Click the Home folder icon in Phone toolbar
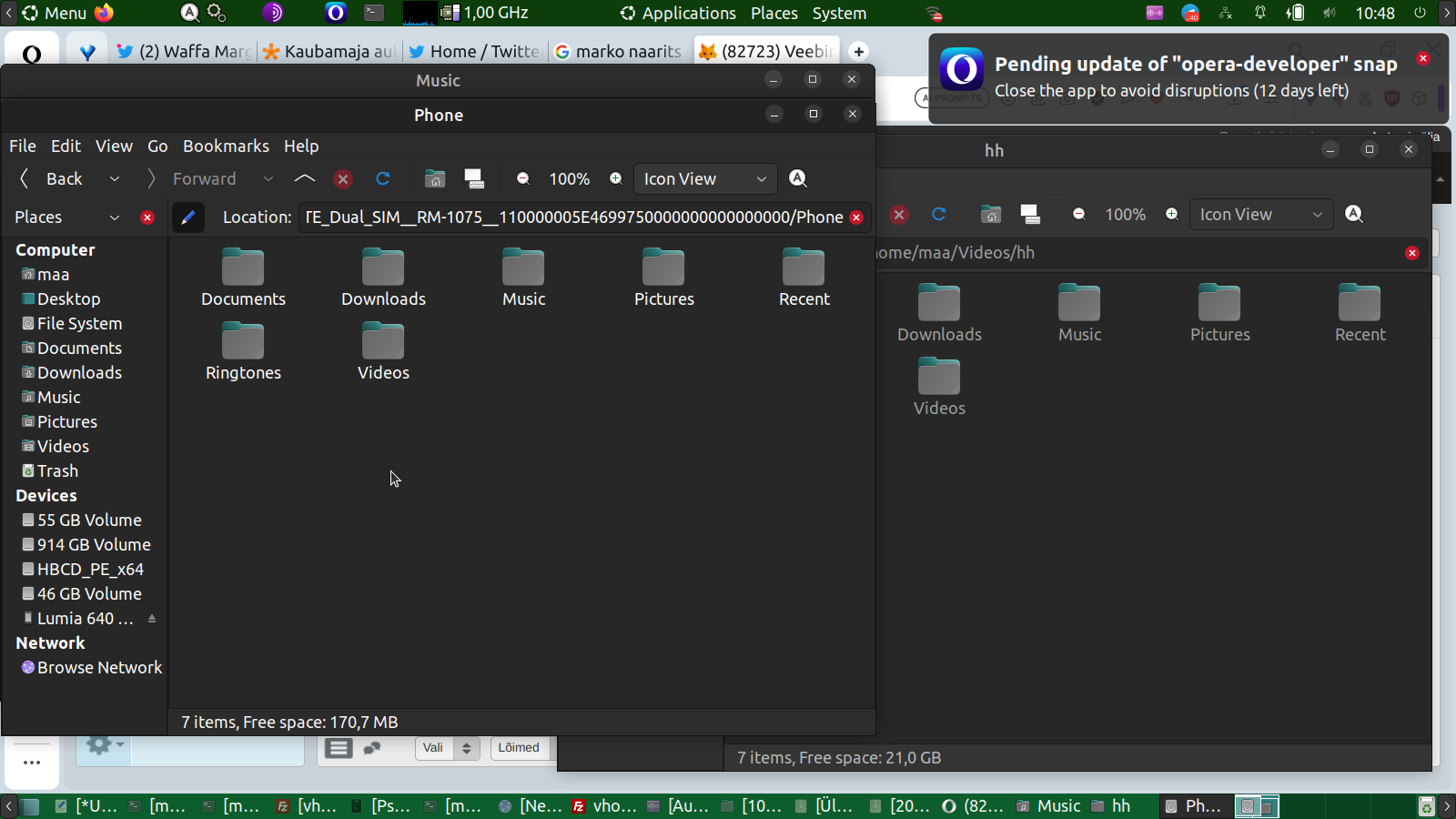Screen dimensions: 1456x819 tap(435, 179)
